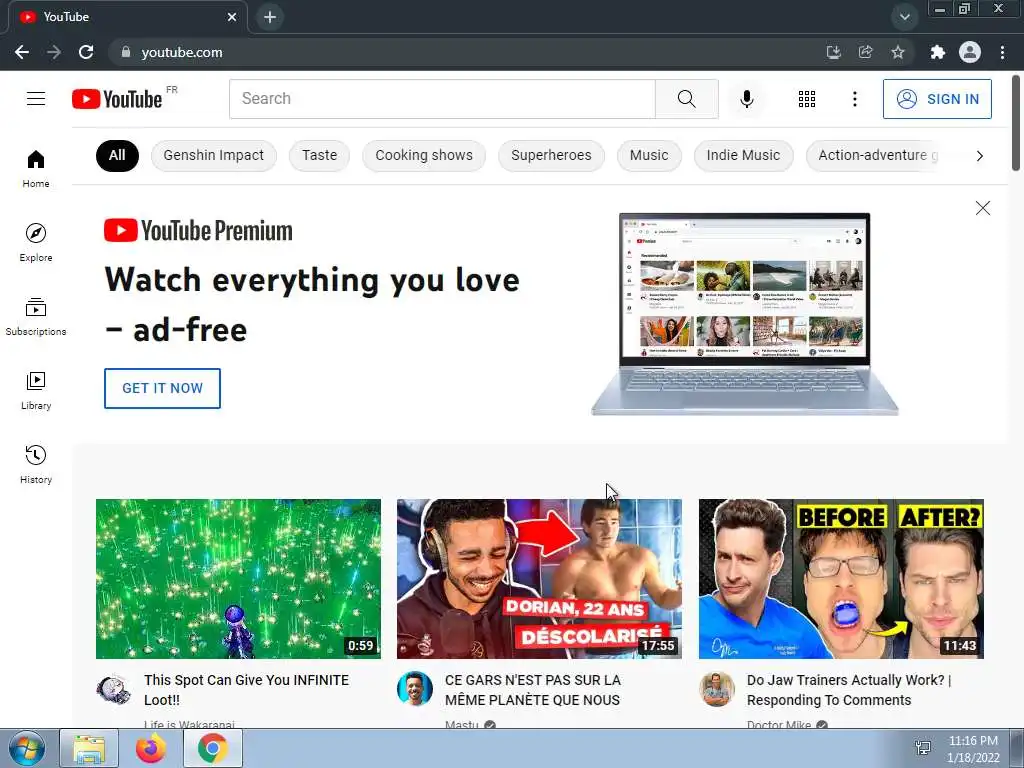The image size is (1024, 768).
Task: Click the network tray icon
Action: tap(923, 748)
